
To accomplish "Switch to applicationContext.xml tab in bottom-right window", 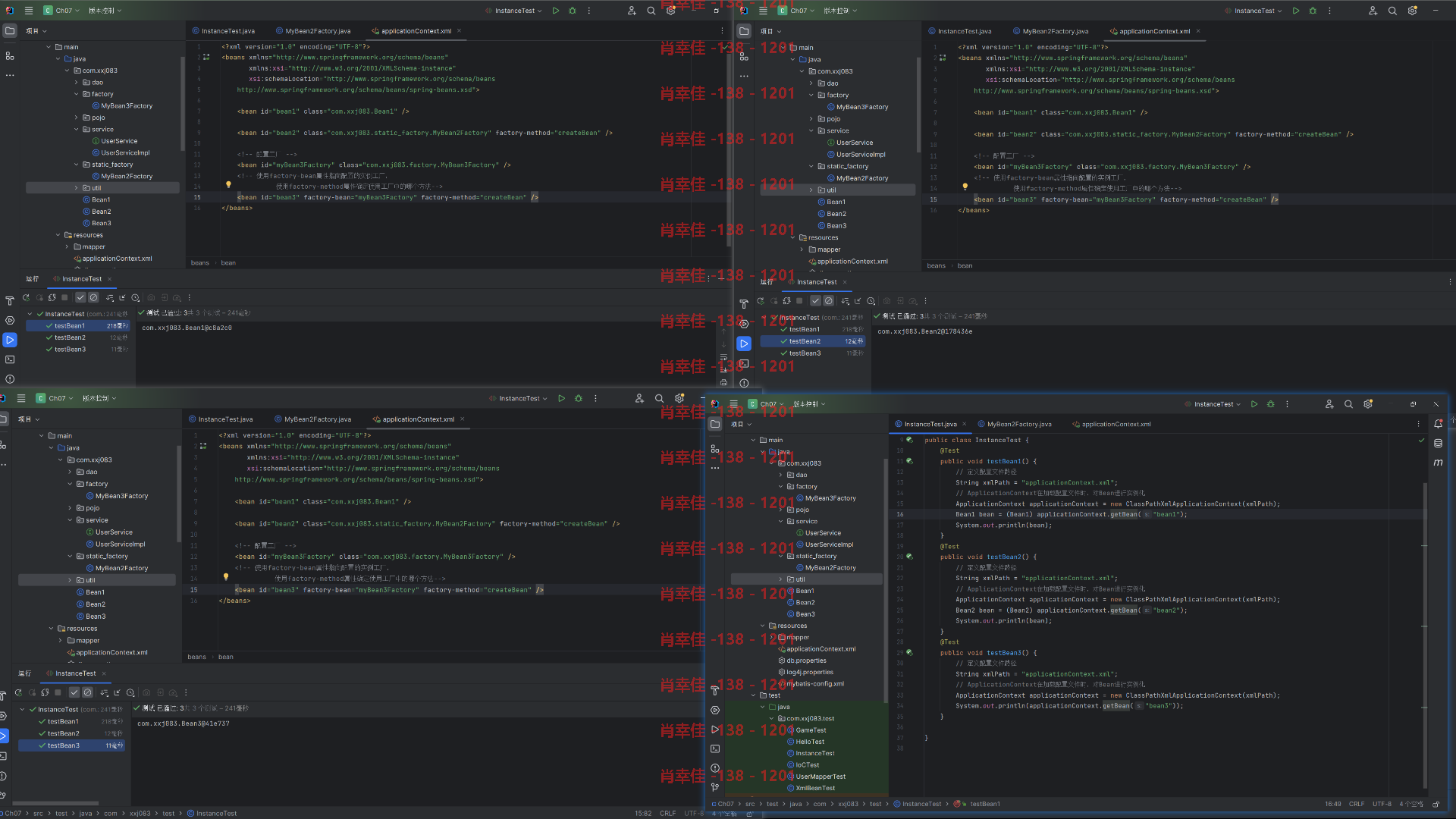I will pos(1112,424).
